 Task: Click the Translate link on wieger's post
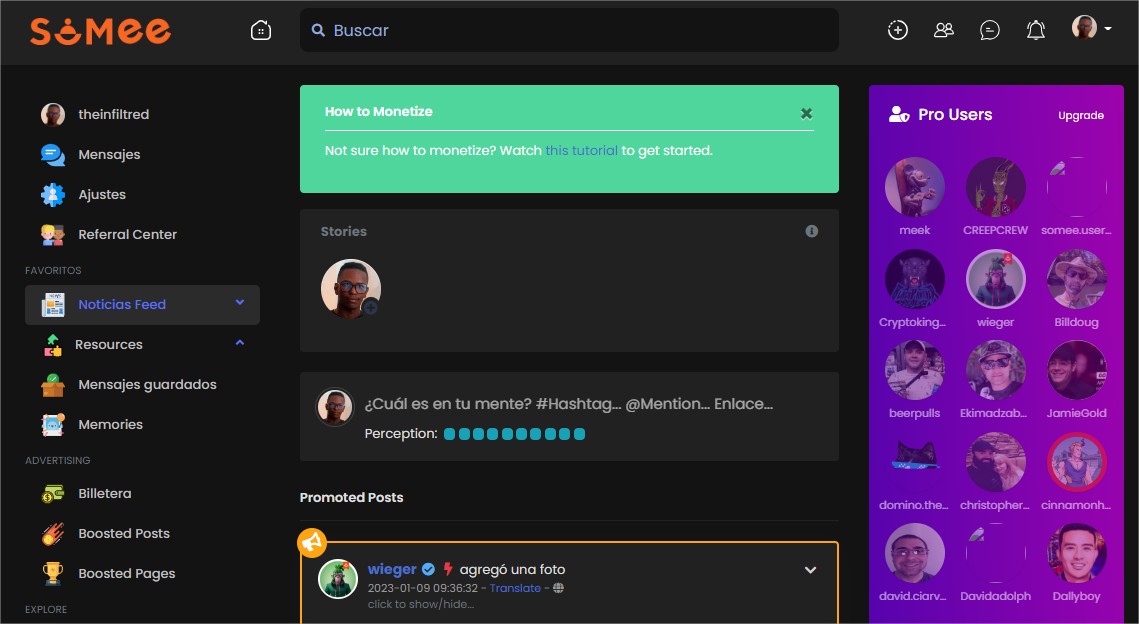click(x=515, y=588)
